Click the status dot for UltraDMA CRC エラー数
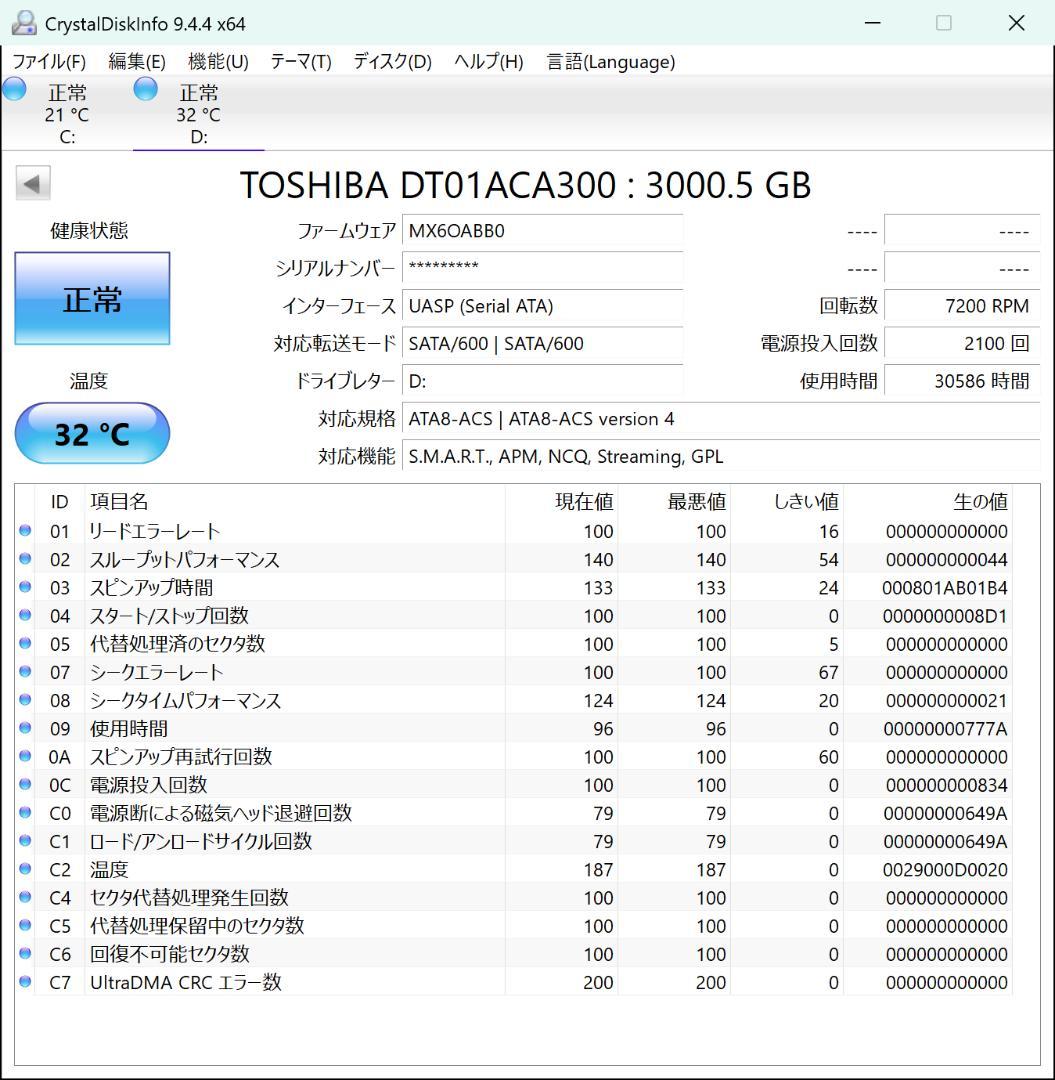 click(x=23, y=982)
